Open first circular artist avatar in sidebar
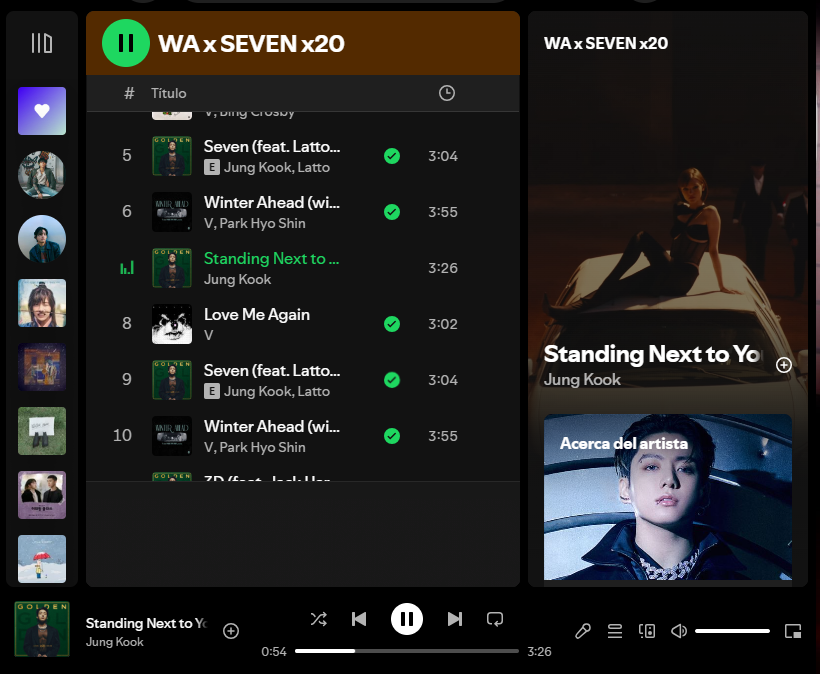 [x=42, y=175]
